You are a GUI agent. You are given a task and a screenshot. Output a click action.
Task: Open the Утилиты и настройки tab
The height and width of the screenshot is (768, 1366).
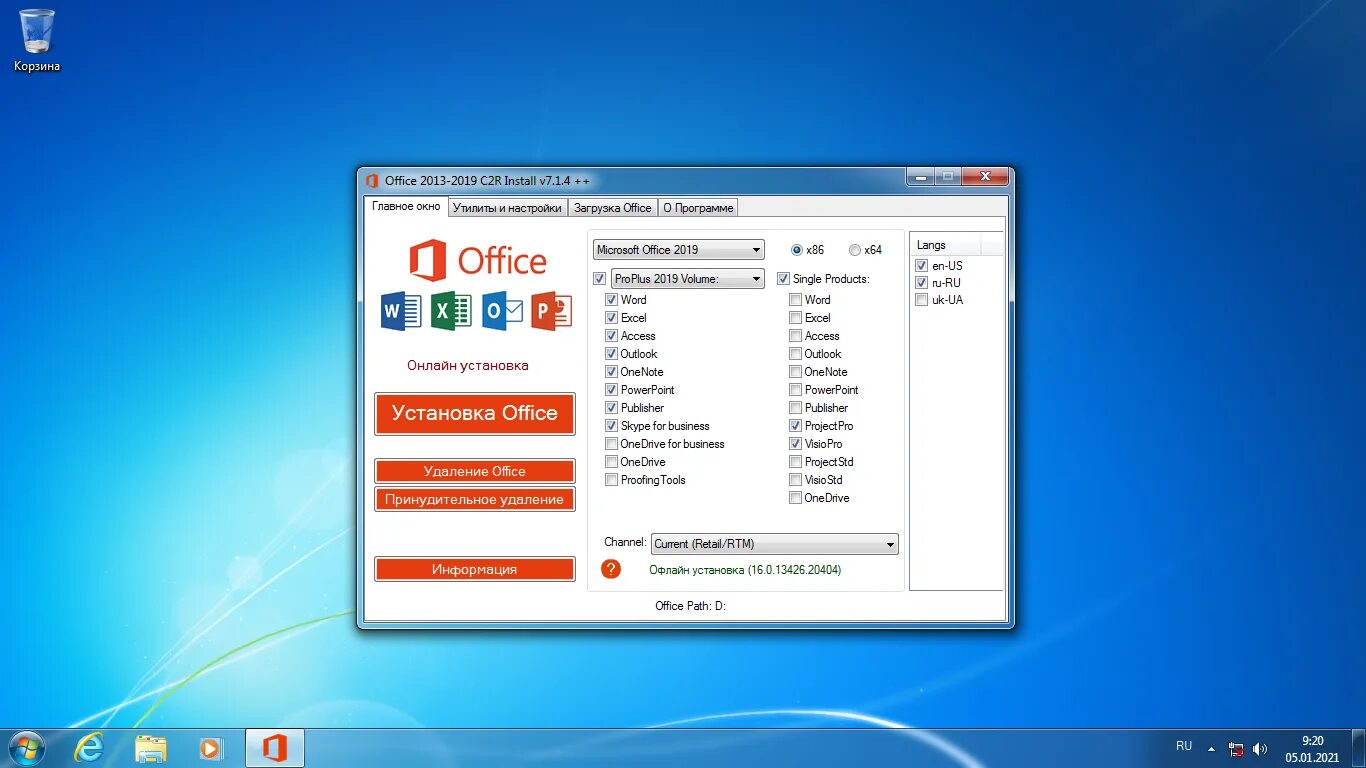tap(507, 208)
